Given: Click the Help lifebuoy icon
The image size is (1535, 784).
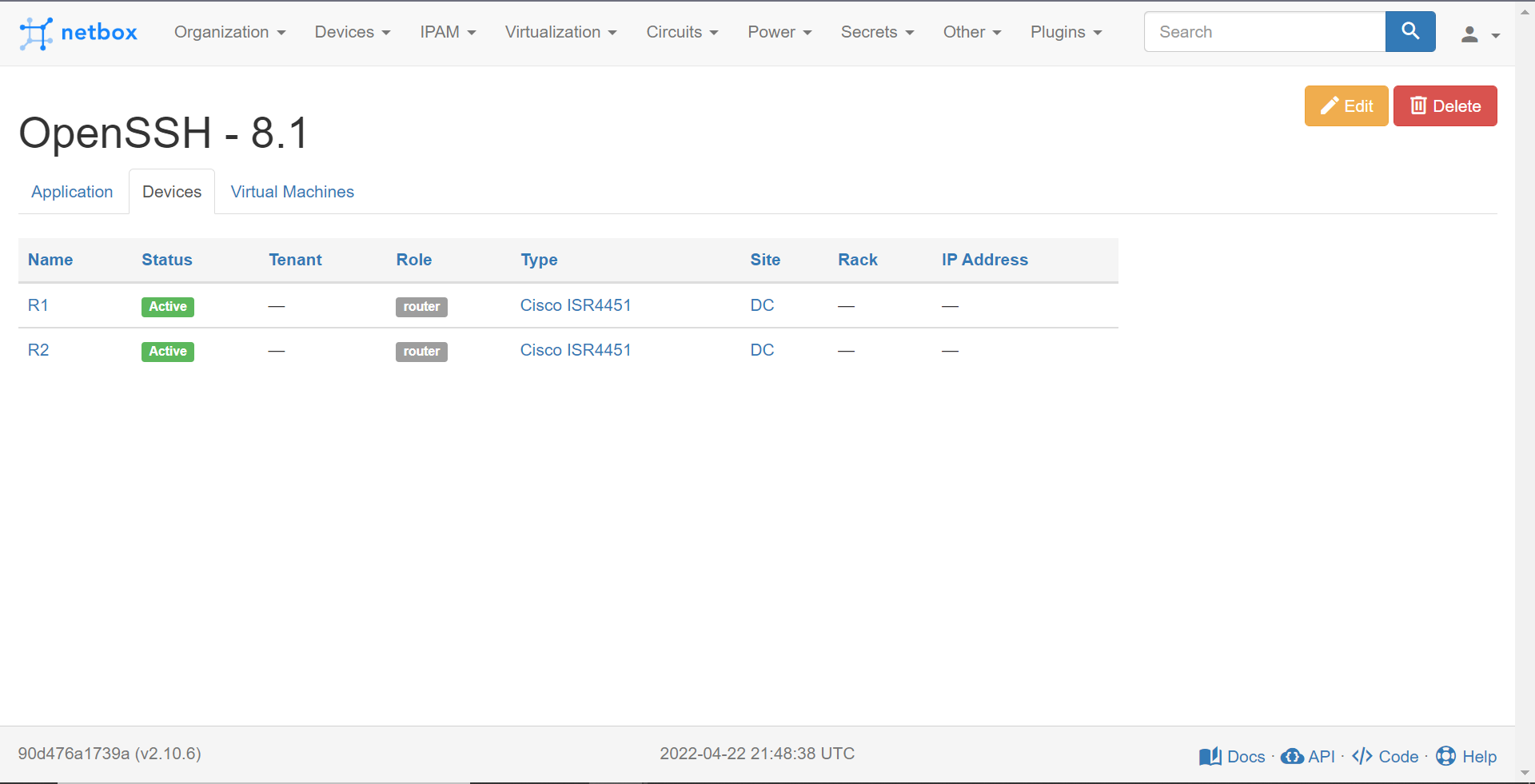Looking at the screenshot, I should (1445, 756).
